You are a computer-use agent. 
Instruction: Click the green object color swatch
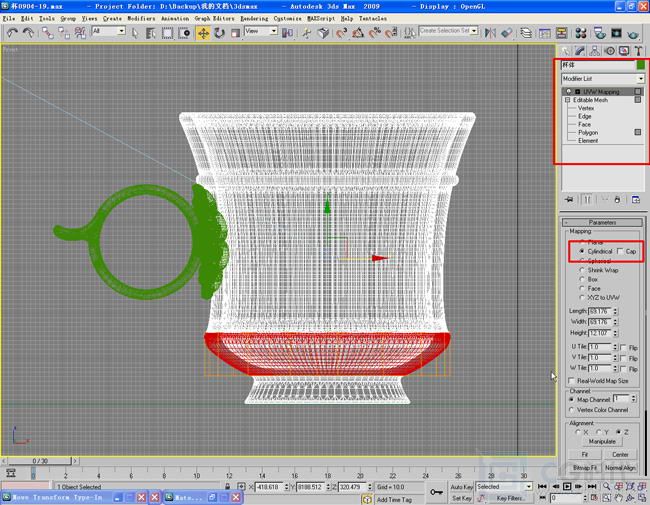[640, 65]
